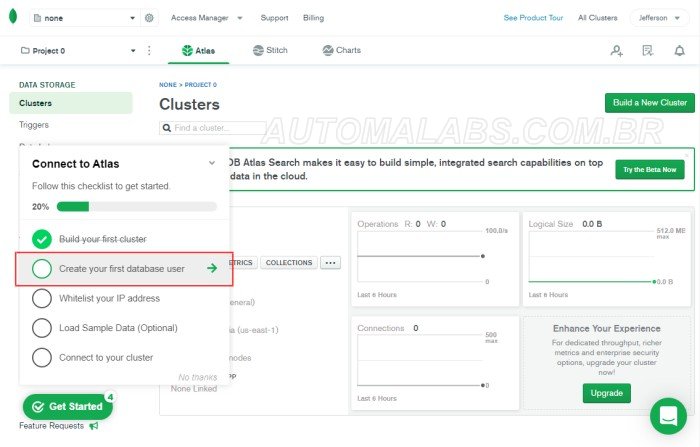
Task: Click PROJECT 0 in the breadcrumb
Action: tap(201, 84)
